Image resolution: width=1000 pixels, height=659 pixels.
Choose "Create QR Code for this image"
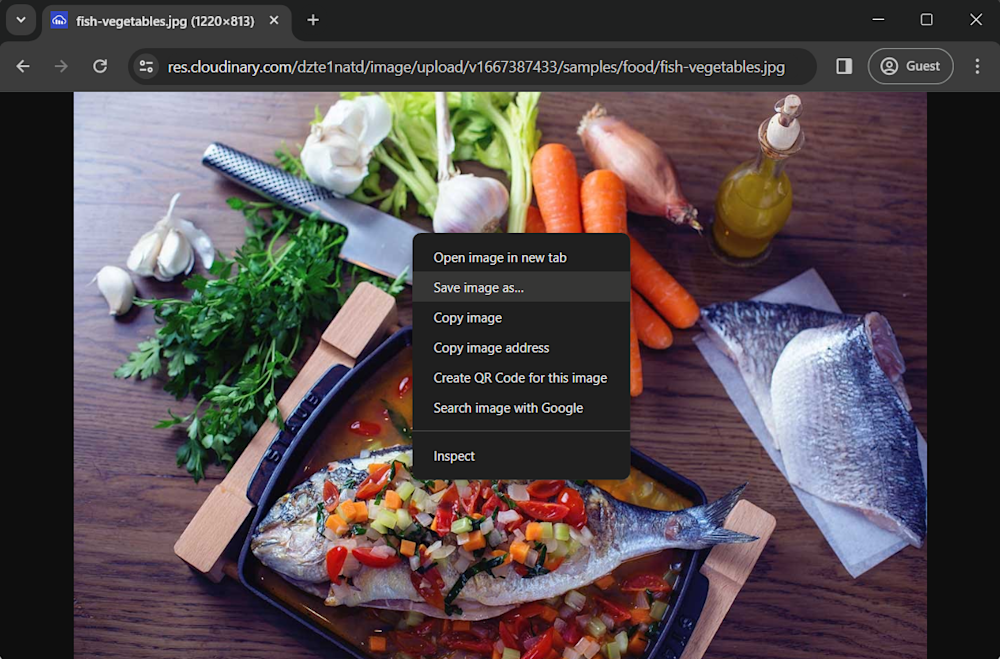[520, 378]
